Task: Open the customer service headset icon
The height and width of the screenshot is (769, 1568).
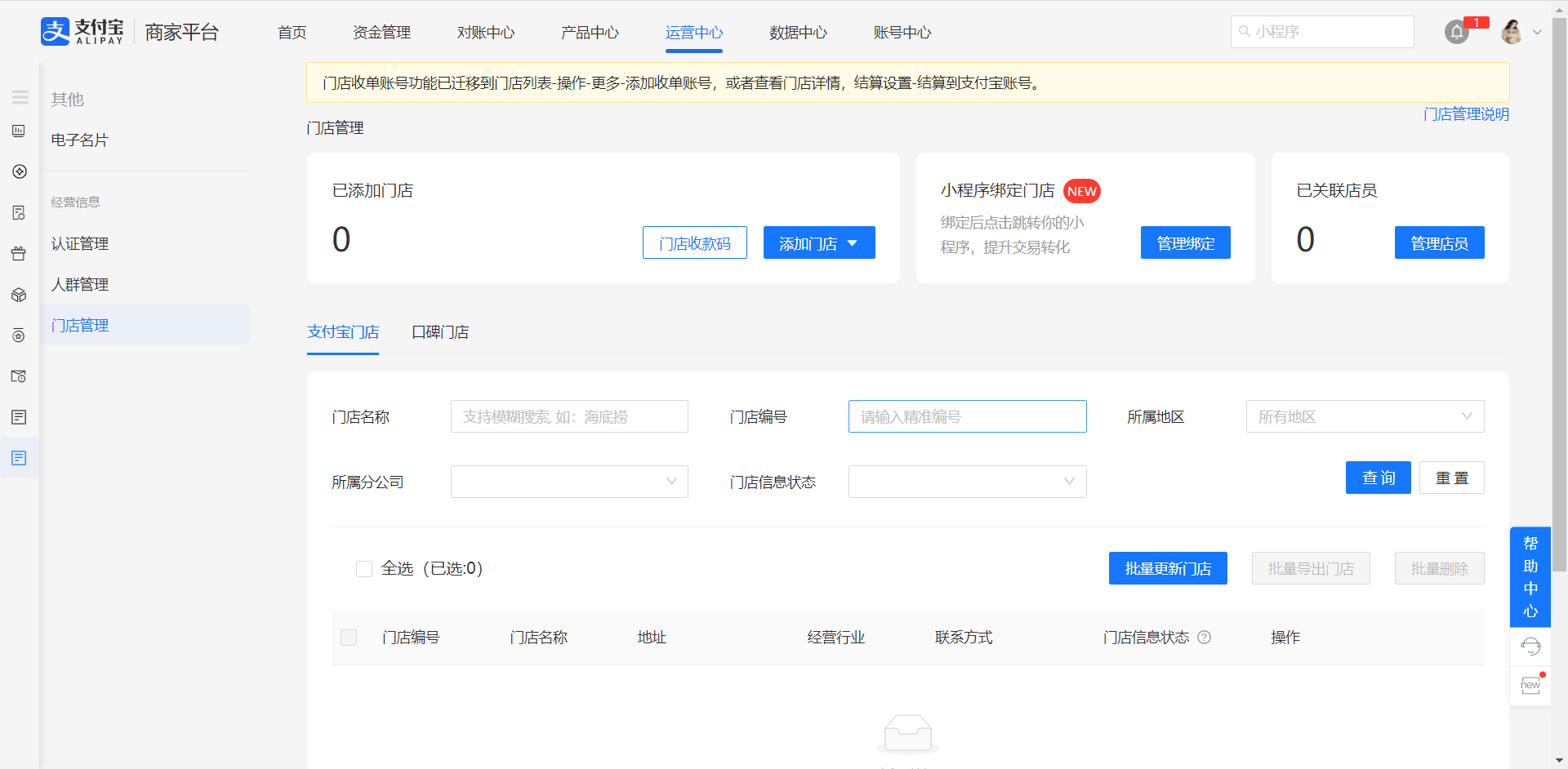Action: (x=1530, y=647)
